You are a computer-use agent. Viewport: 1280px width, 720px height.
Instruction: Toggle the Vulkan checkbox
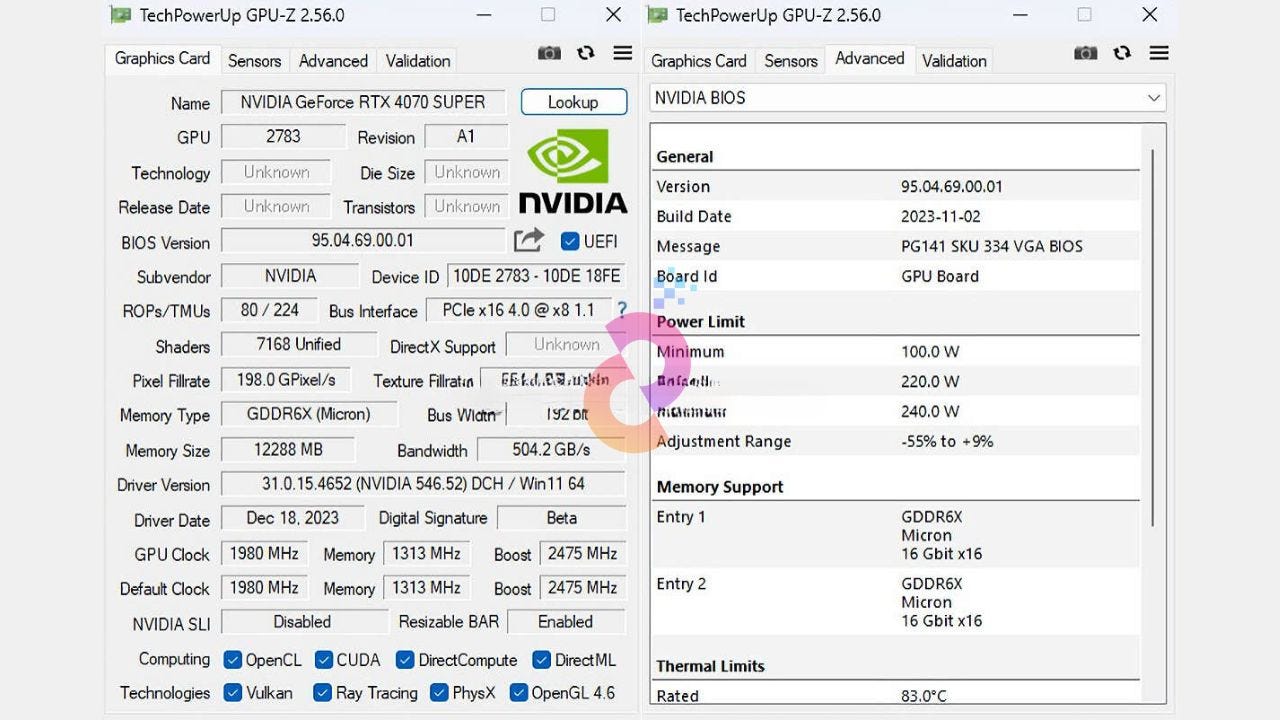233,692
